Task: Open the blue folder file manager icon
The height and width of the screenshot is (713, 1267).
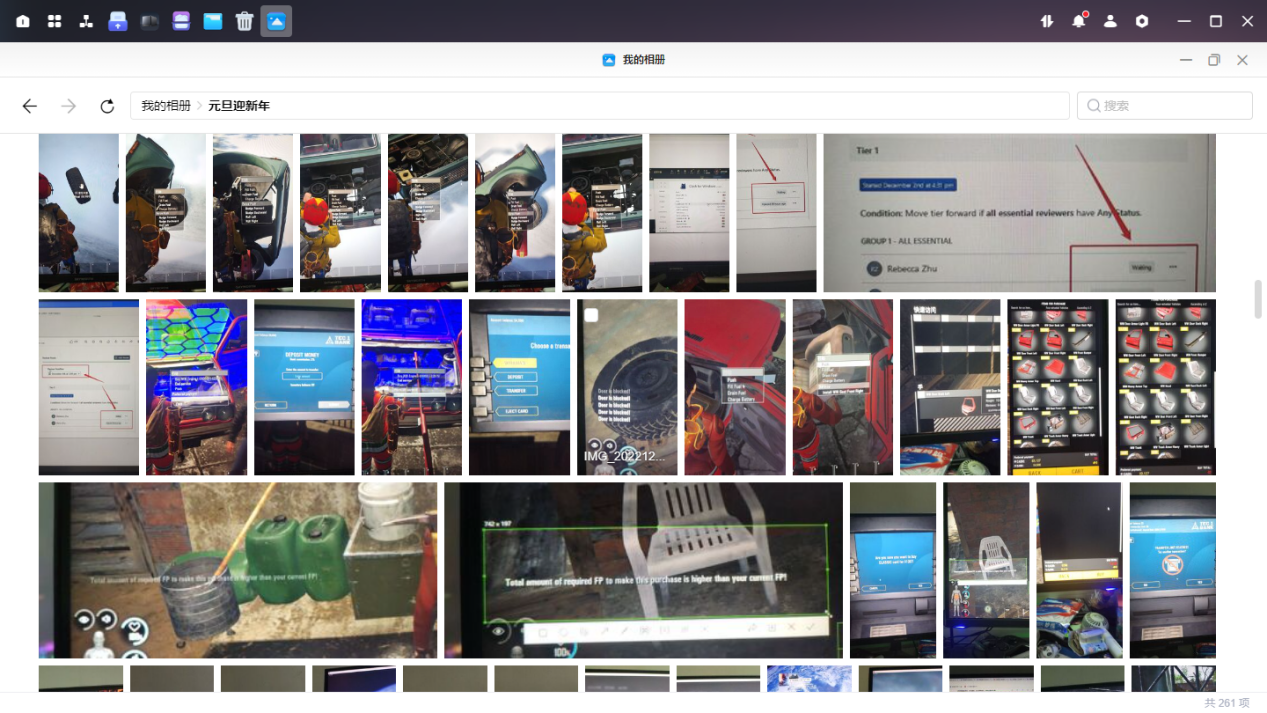Action: pos(213,21)
